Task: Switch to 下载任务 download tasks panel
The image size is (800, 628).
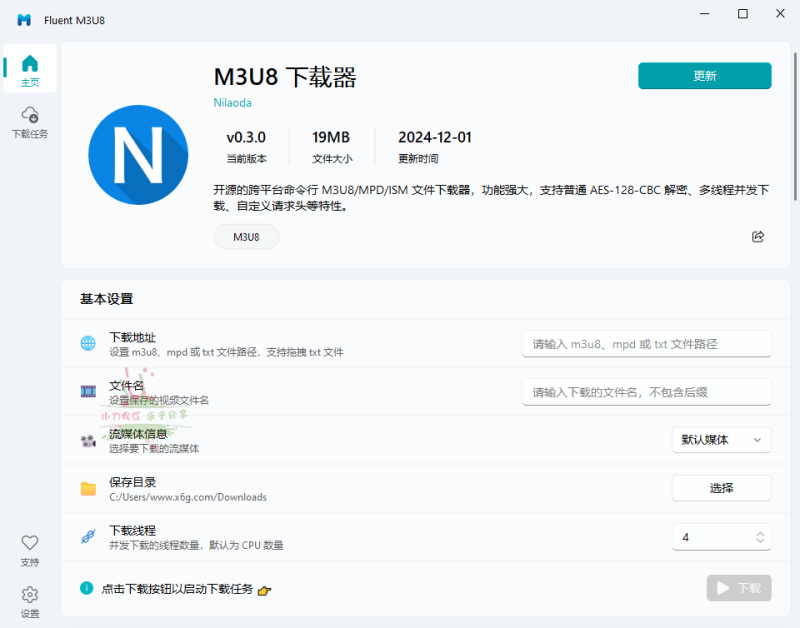Action: (29, 122)
